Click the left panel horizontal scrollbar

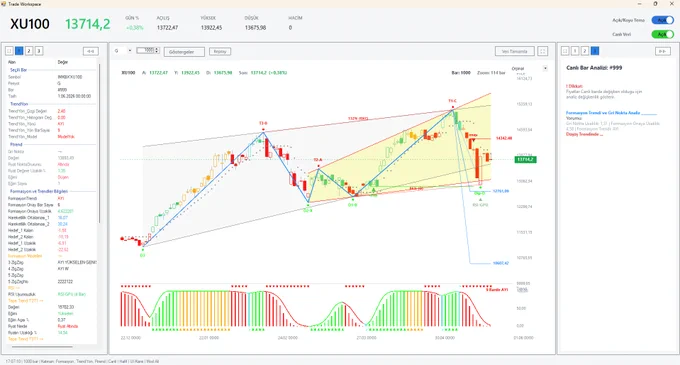click(42, 347)
